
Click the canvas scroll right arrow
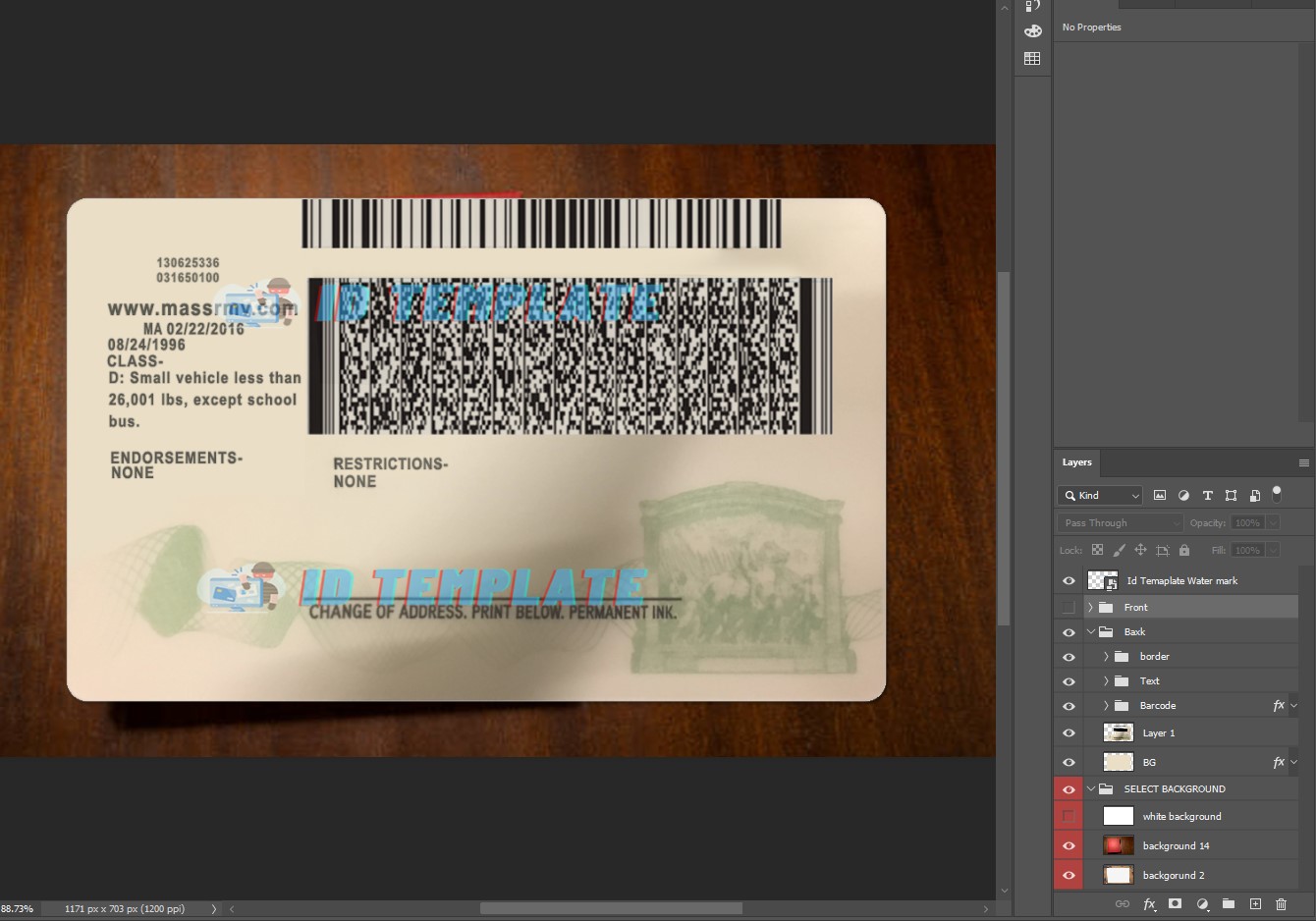986,909
